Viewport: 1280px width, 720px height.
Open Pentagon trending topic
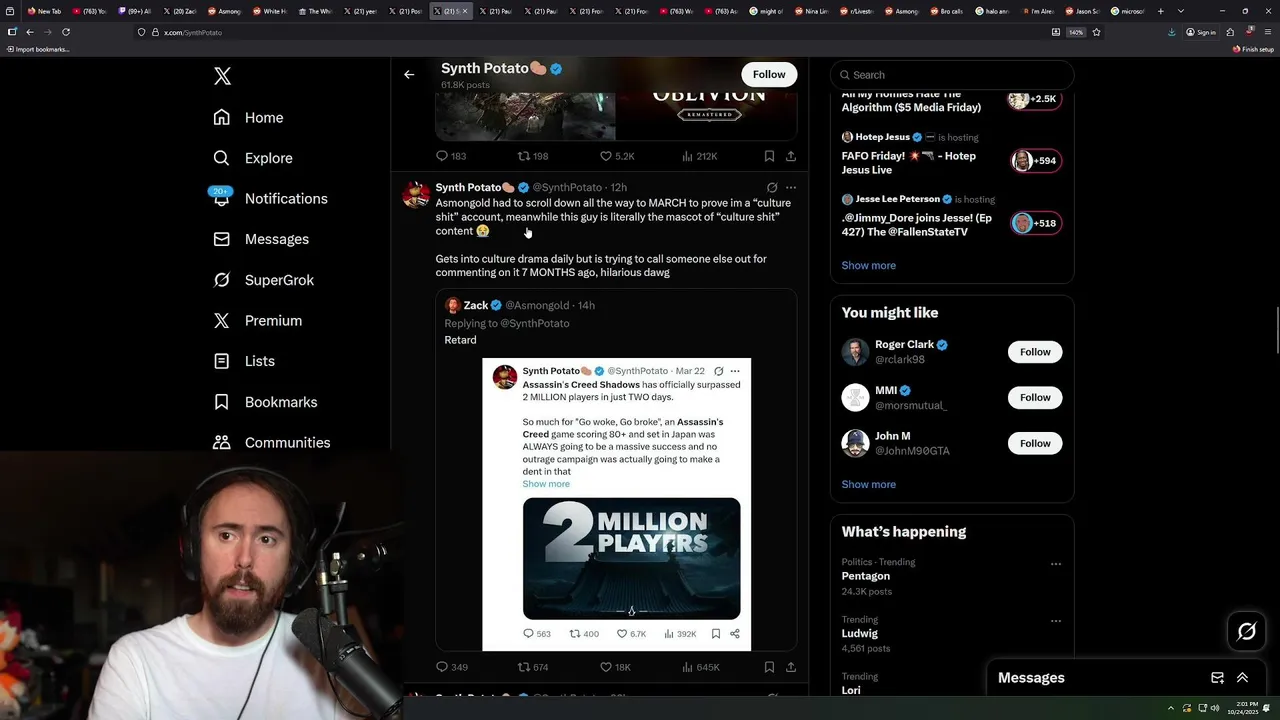(866, 576)
